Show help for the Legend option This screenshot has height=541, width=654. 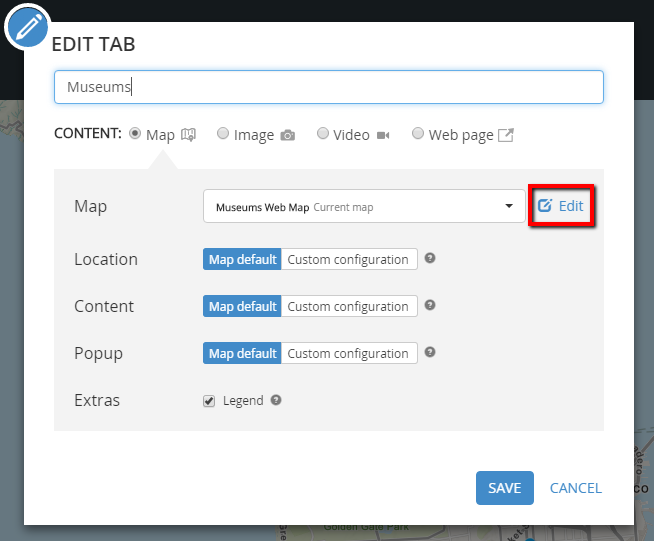(276, 400)
